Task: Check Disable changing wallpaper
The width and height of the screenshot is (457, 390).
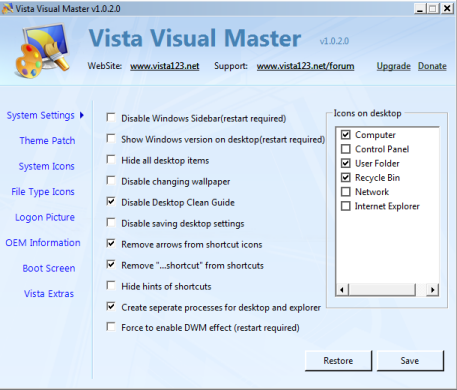Action: point(111,181)
